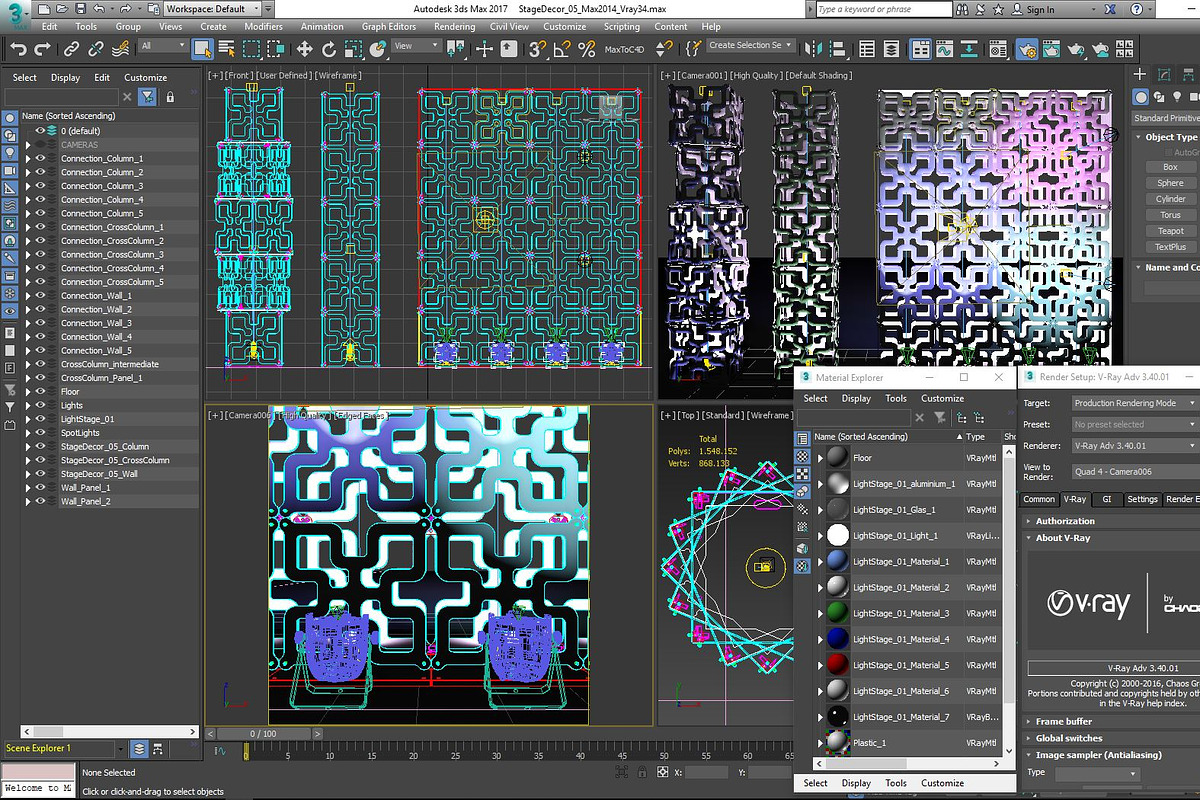This screenshot has height=800, width=1200.
Task: Click Sign In in the title bar
Action: click(1040, 9)
